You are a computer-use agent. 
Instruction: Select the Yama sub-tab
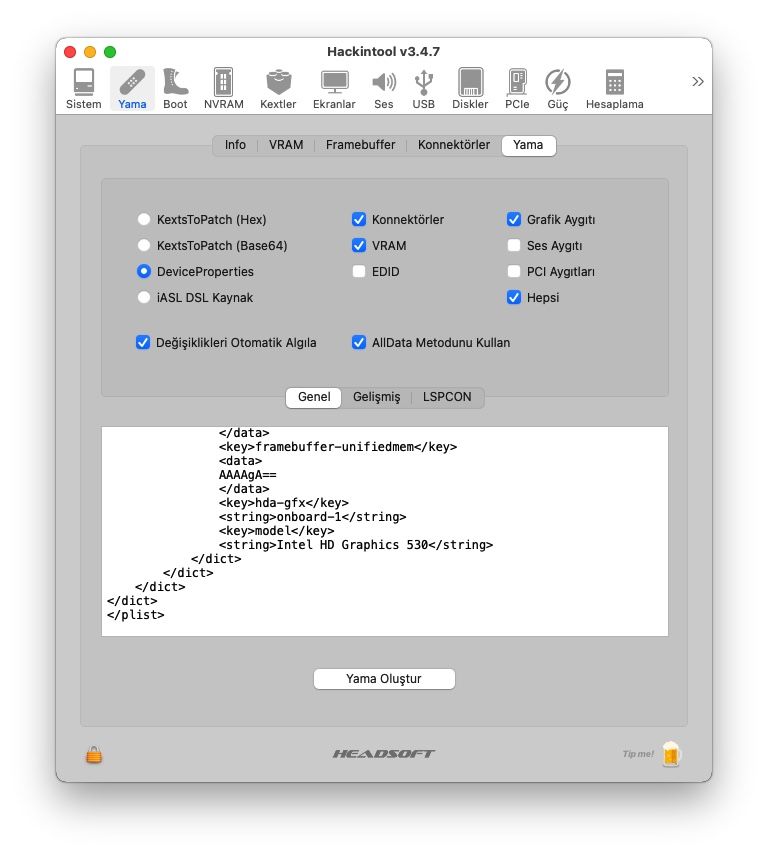(x=528, y=145)
